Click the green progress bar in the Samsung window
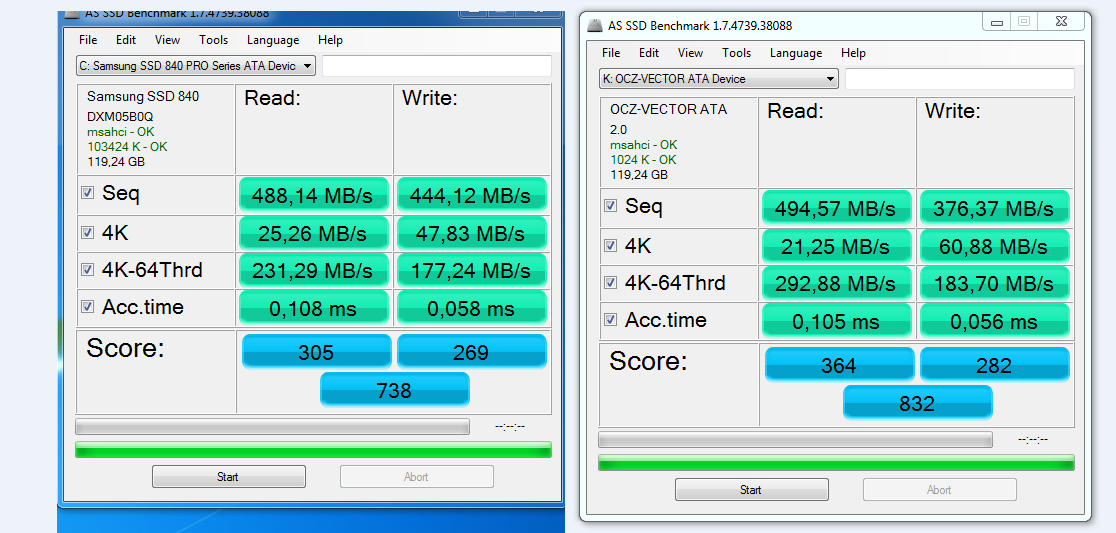Viewport: 1116px width, 533px height. tap(314, 450)
